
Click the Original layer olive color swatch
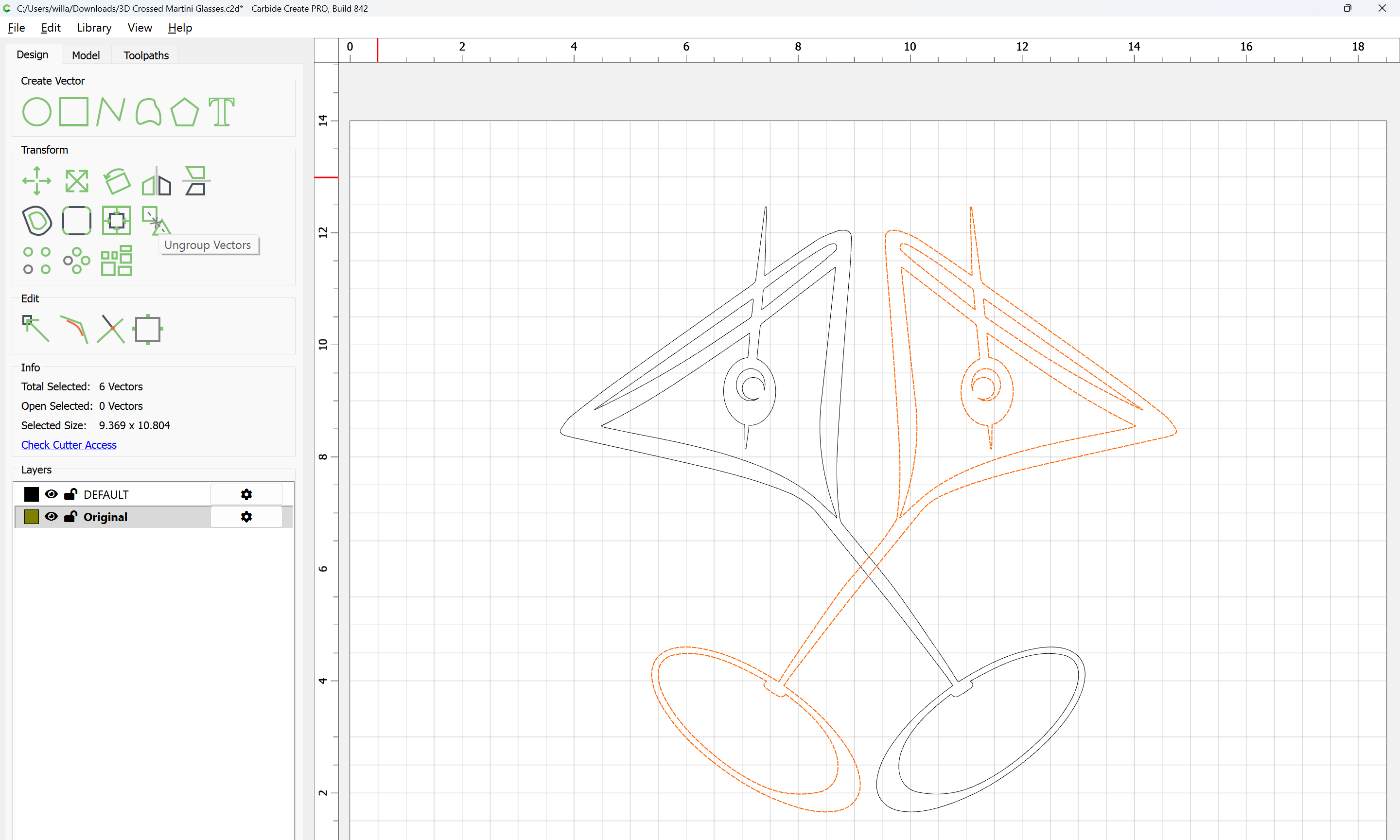click(32, 517)
